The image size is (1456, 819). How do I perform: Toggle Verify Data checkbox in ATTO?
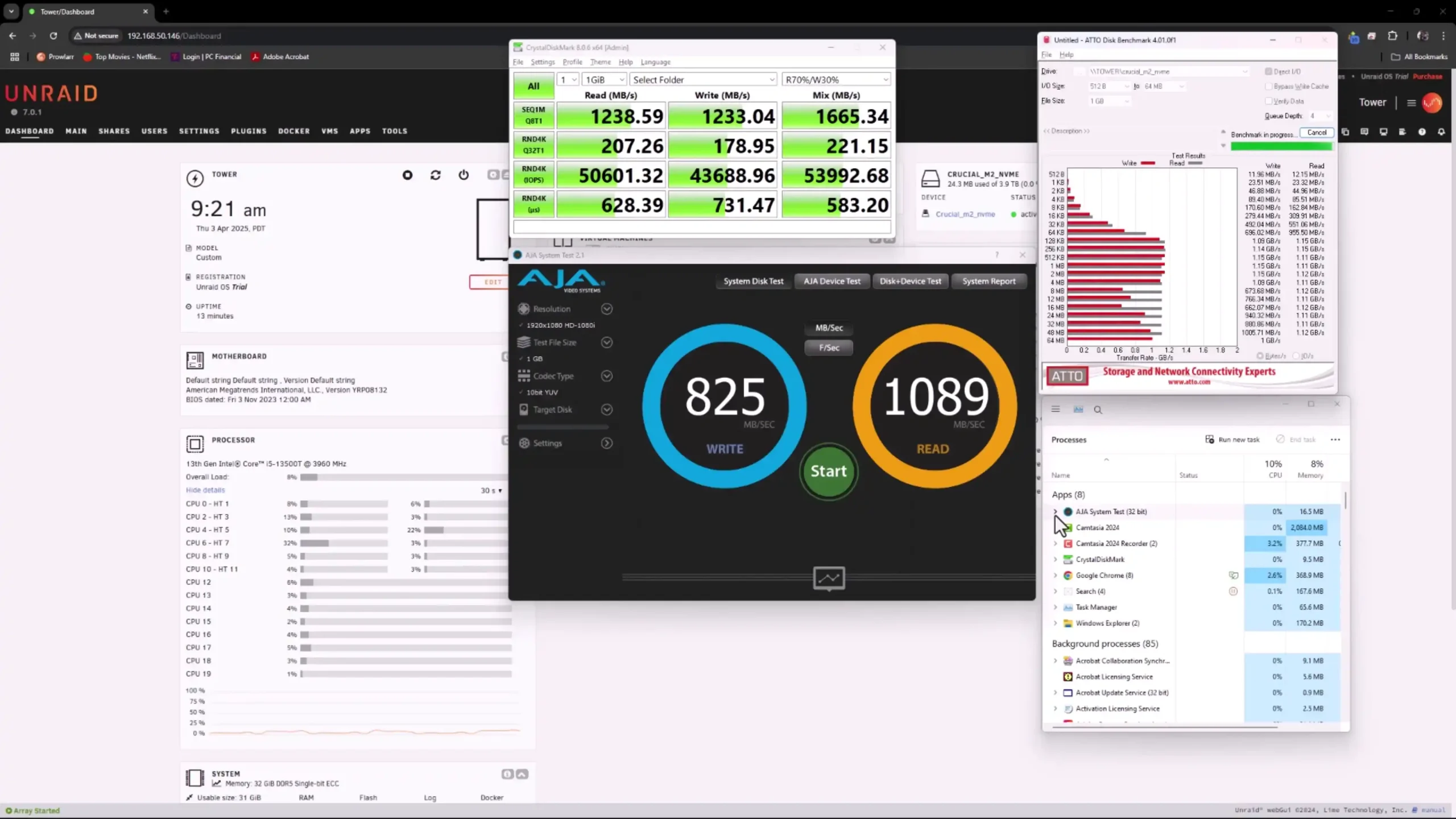tap(1268, 101)
